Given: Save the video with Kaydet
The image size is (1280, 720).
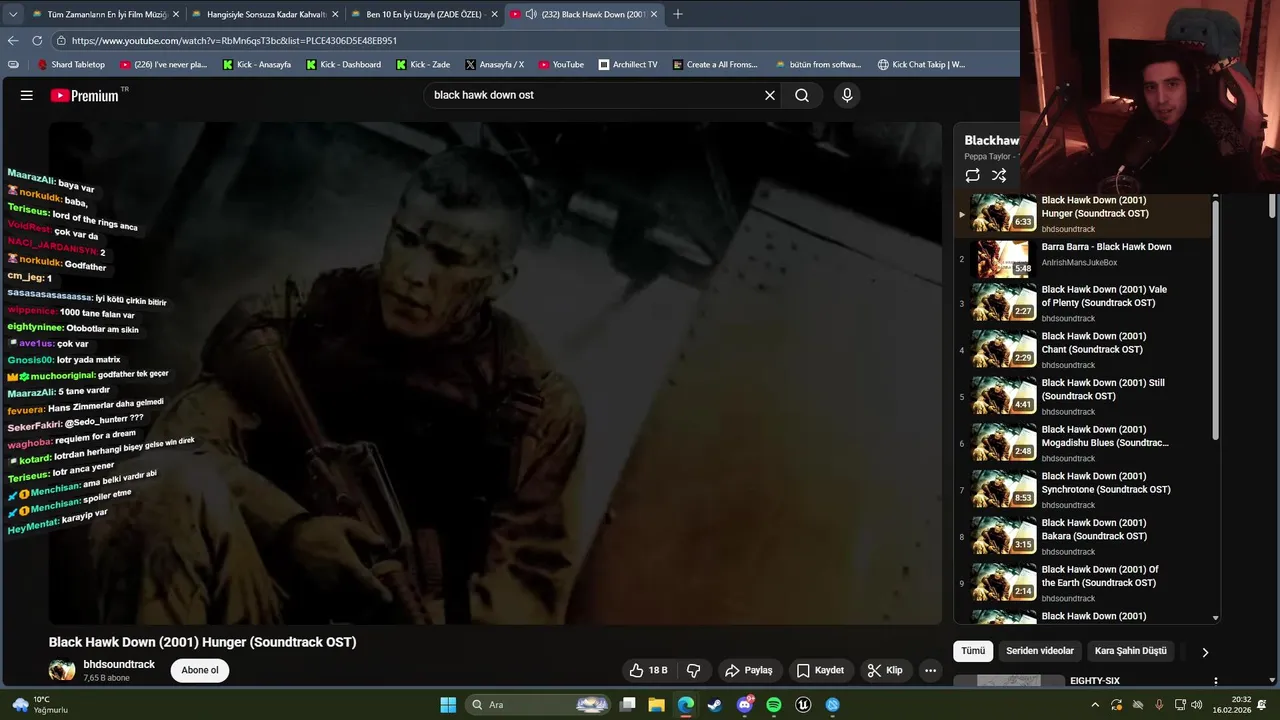Looking at the screenshot, I should (820, 670).
